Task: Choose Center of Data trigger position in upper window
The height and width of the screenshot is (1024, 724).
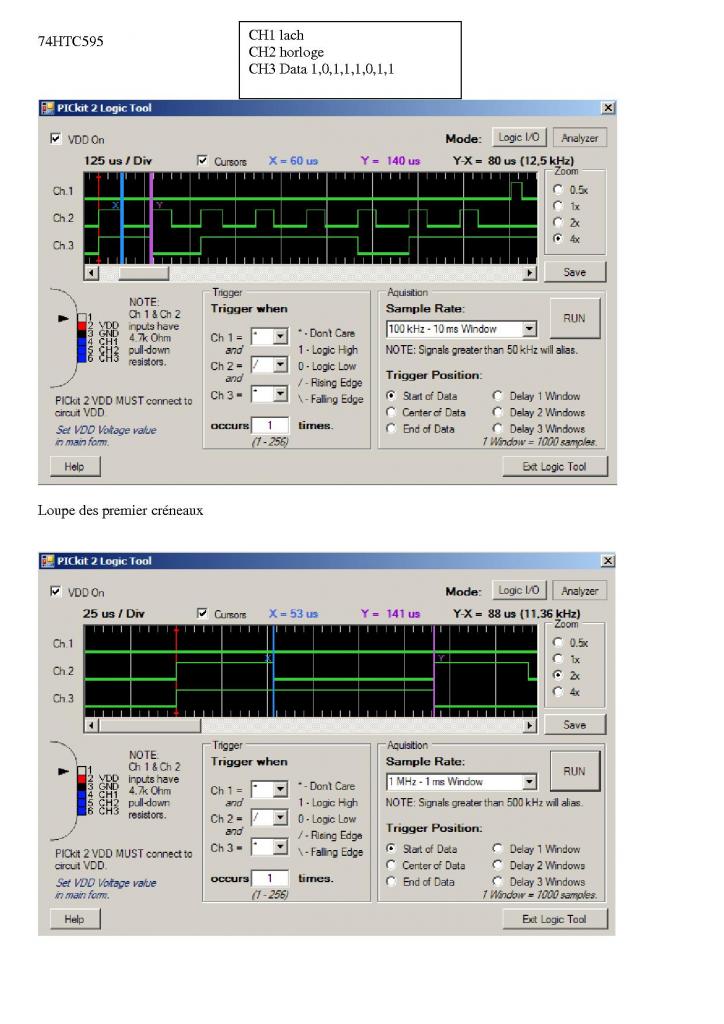Action: coord(391,412)
